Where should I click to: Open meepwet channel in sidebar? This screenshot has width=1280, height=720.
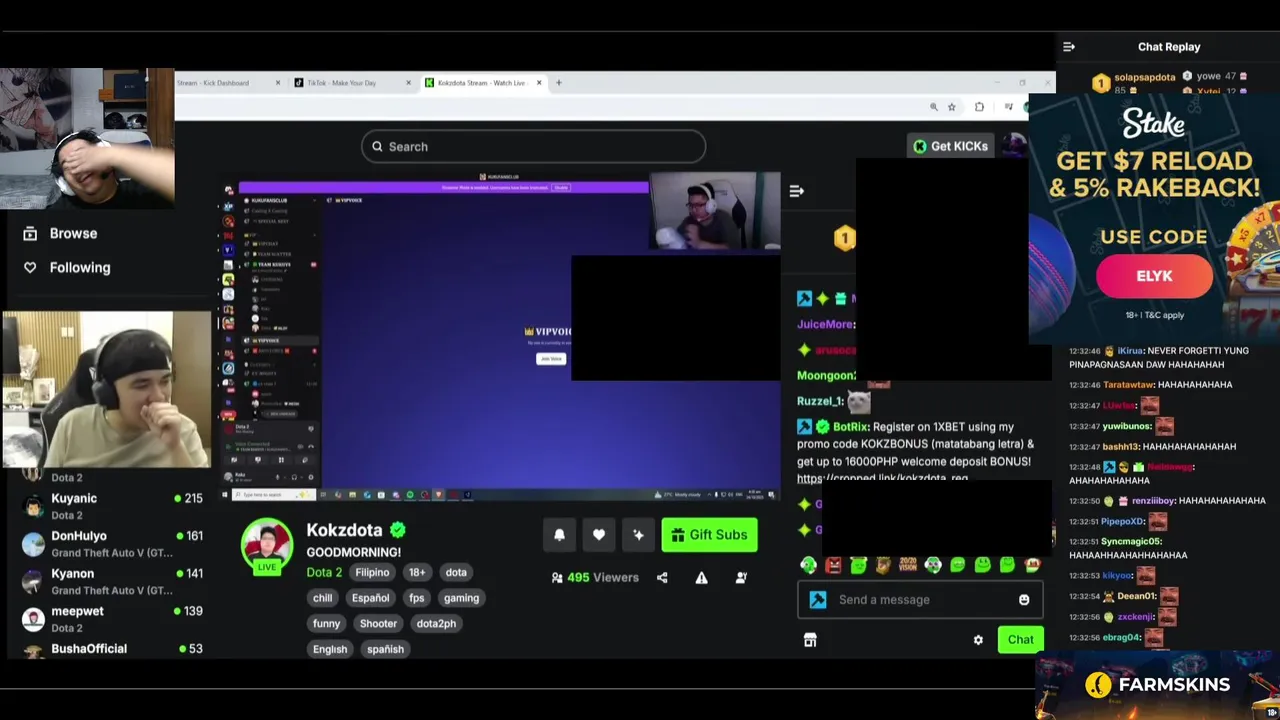[112, 619]
